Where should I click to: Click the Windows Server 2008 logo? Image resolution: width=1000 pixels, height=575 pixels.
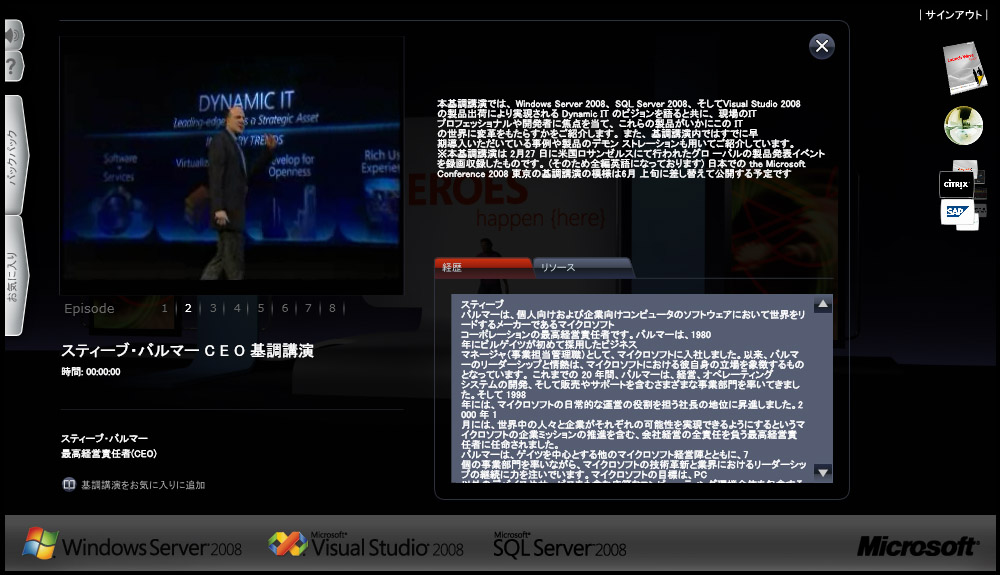(133, 544)
